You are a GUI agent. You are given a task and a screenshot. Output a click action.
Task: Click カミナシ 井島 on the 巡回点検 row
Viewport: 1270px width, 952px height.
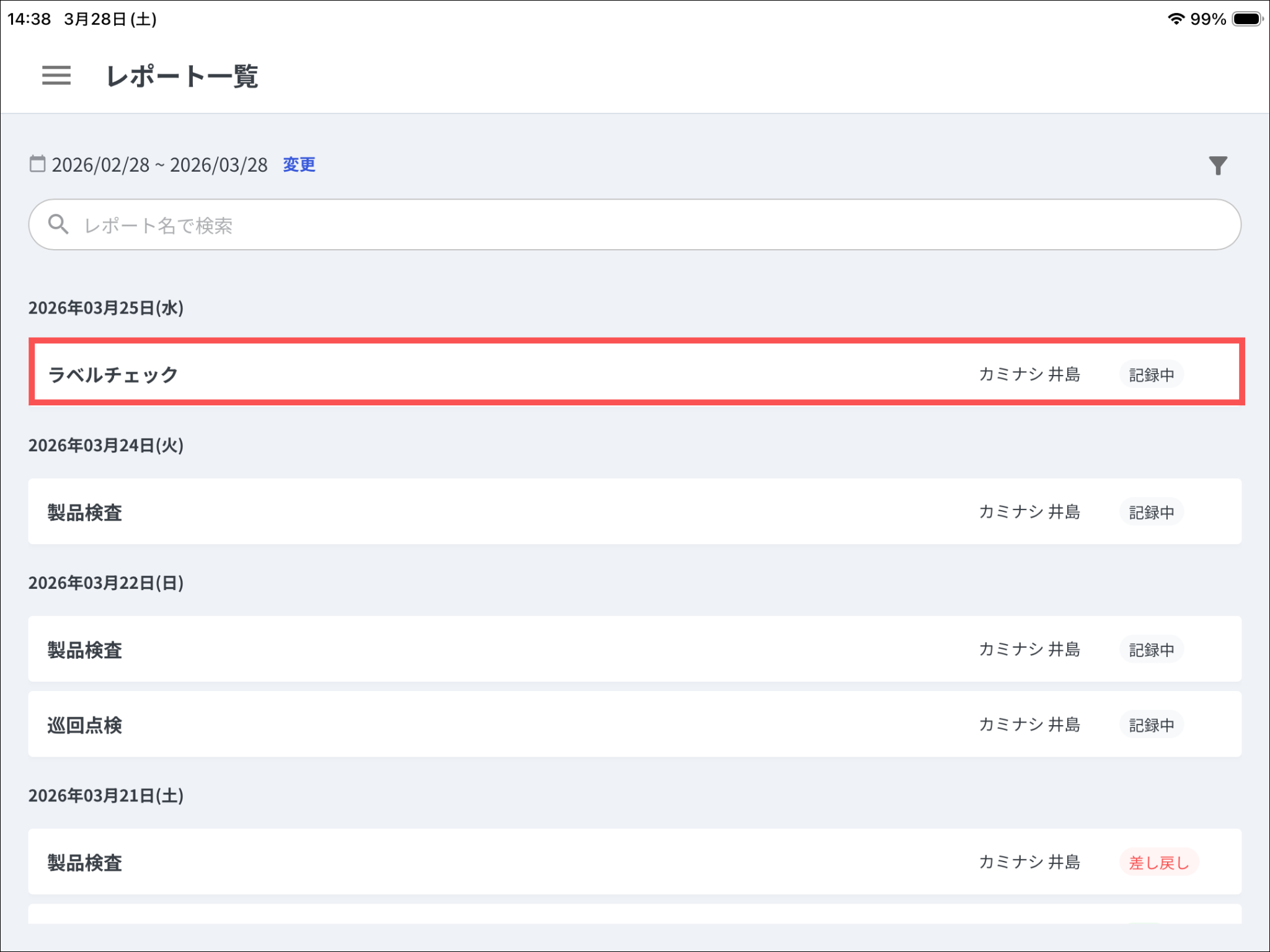point(1029,725)
